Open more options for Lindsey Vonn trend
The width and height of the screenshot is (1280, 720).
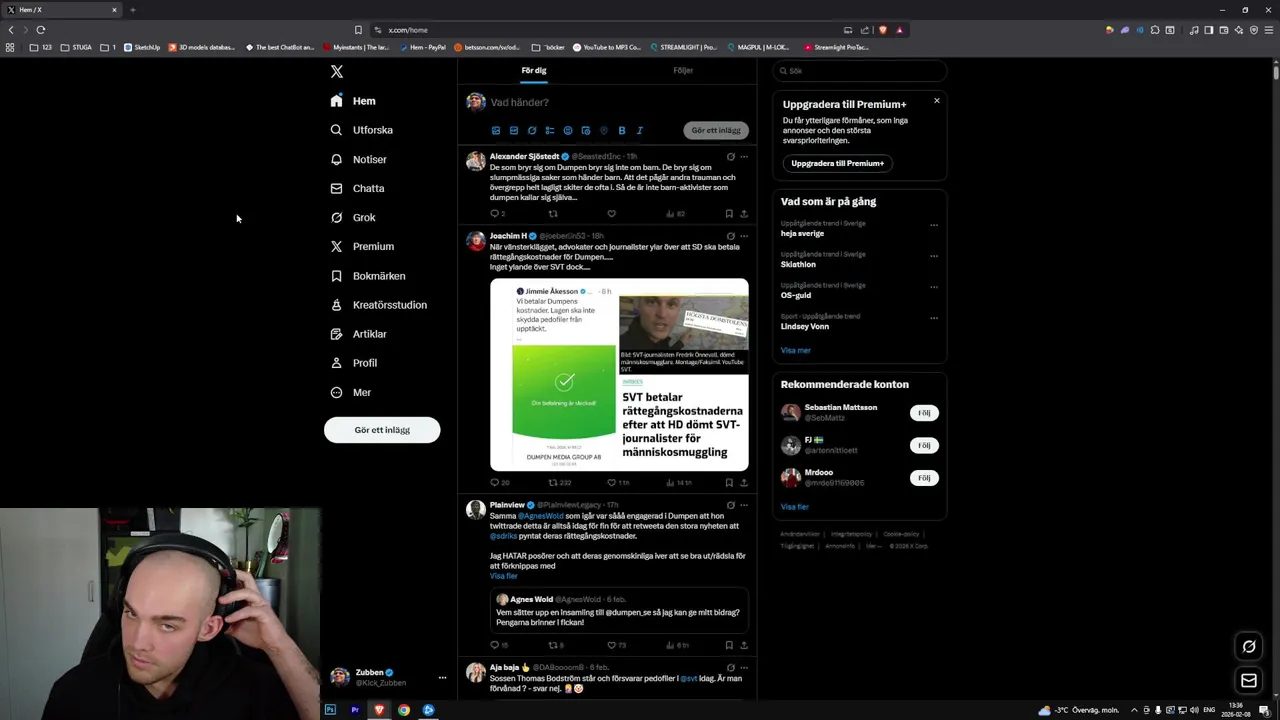pyautogui.click(x=934, y=318)
